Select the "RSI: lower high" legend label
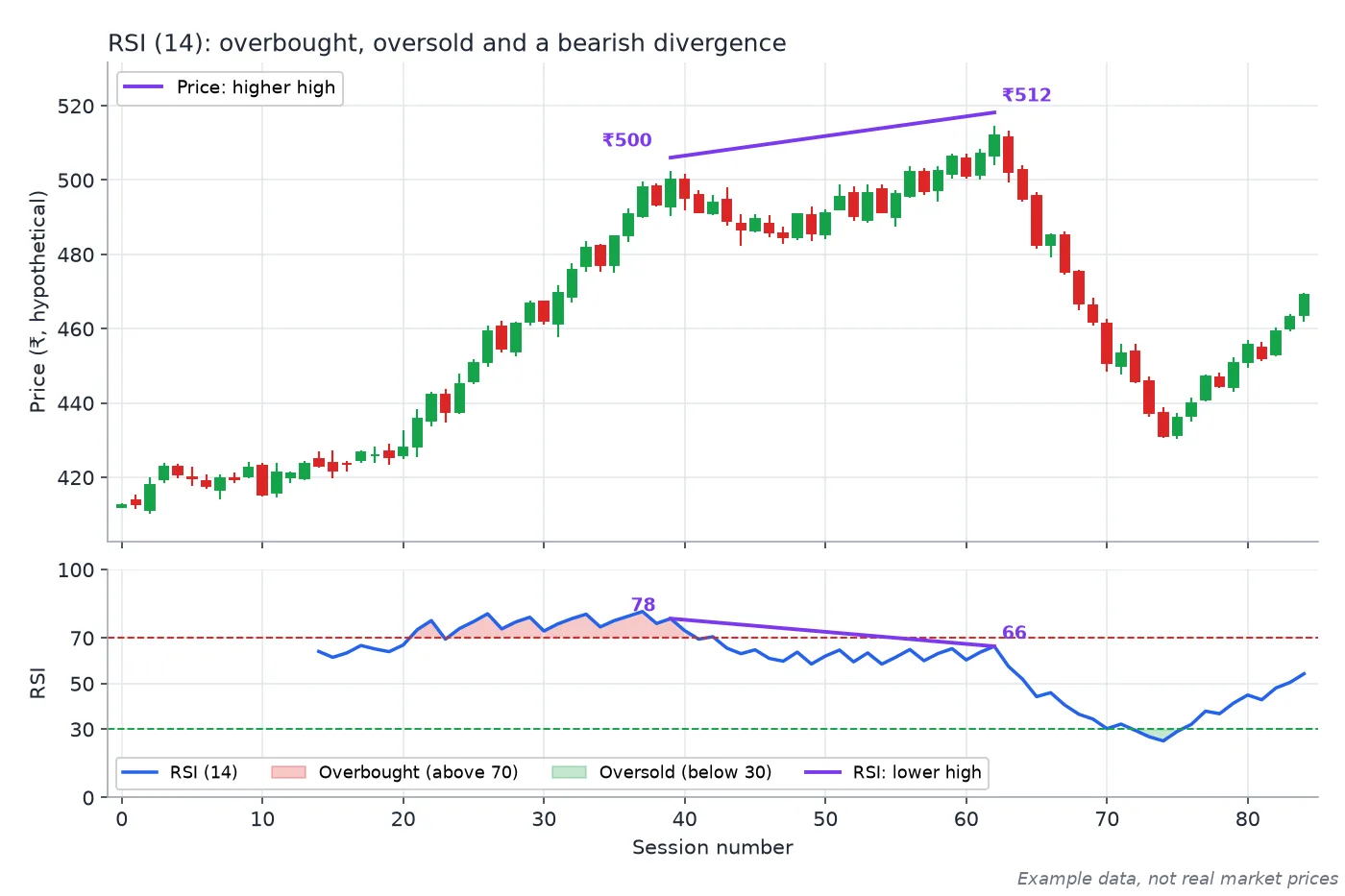The height and width of the screenshot is (896, 1345). click(x=917, y=772)
